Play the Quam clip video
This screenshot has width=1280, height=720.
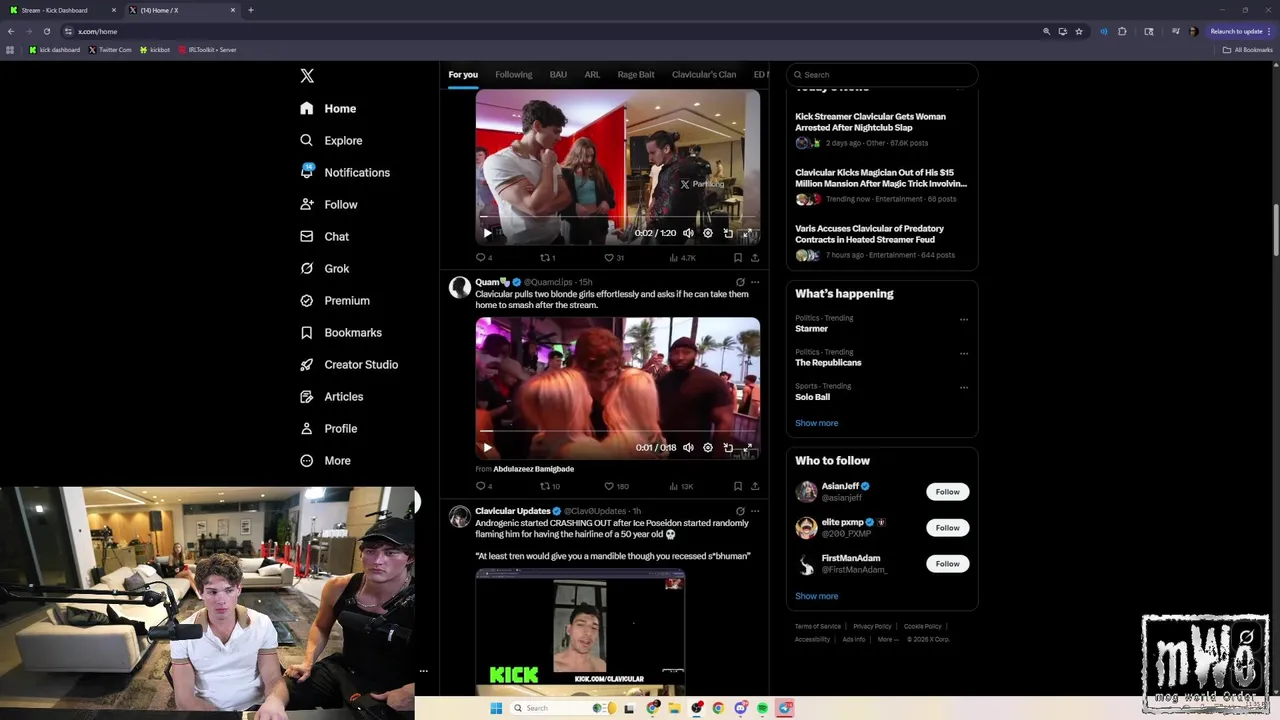pos(487,448)
